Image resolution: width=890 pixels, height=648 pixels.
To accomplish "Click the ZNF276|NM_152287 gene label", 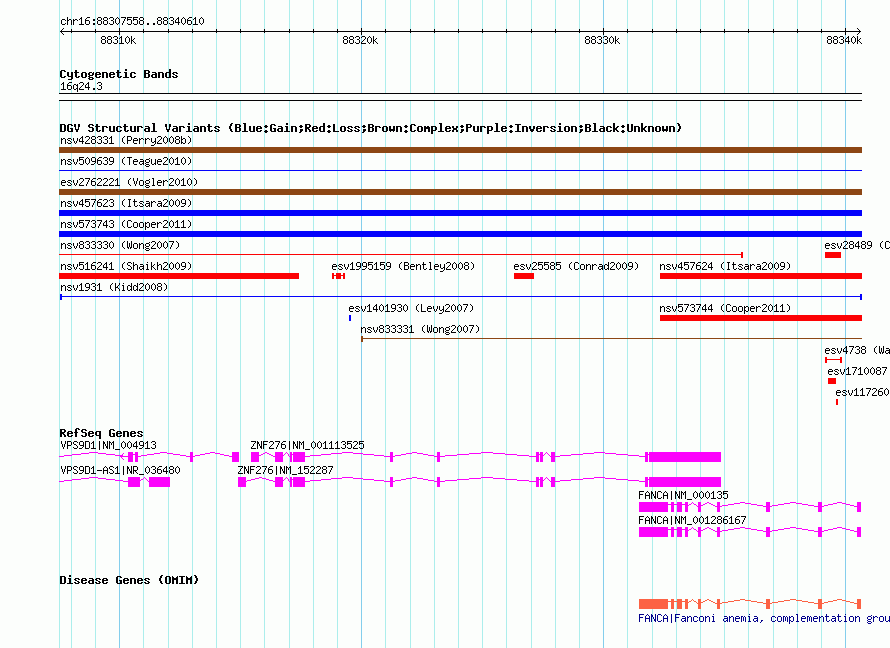I will point(286,470).
